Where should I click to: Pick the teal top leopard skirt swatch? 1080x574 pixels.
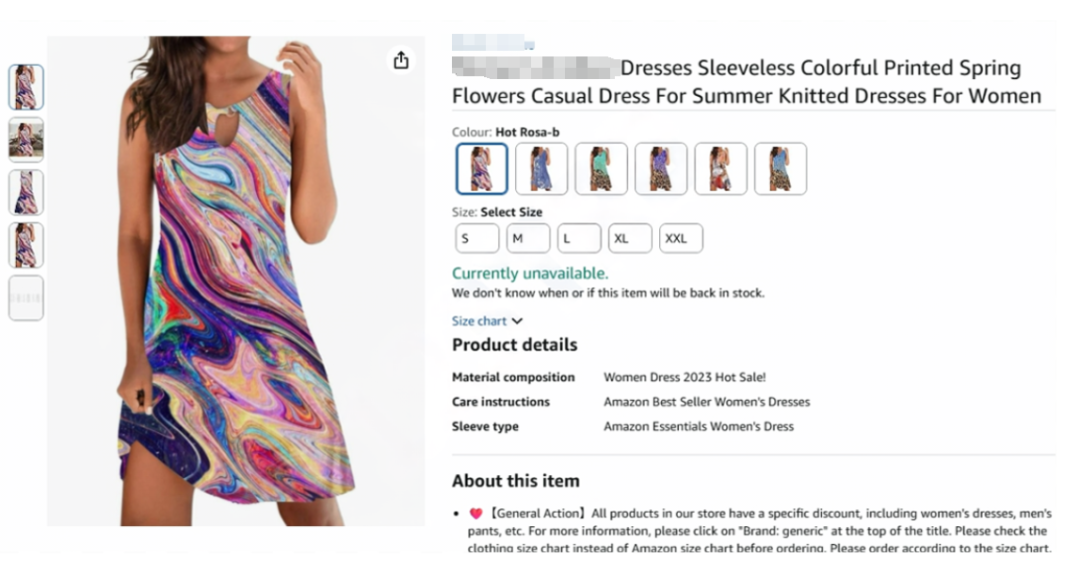[601, 168]
